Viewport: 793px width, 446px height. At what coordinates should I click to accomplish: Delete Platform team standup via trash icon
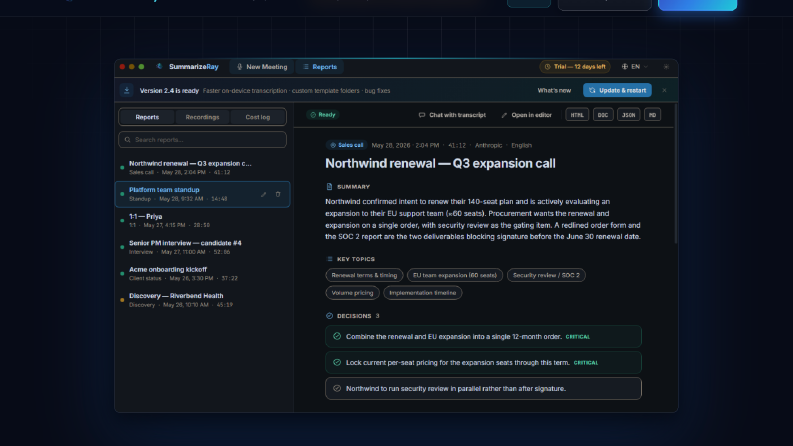(x=278, y=194)
